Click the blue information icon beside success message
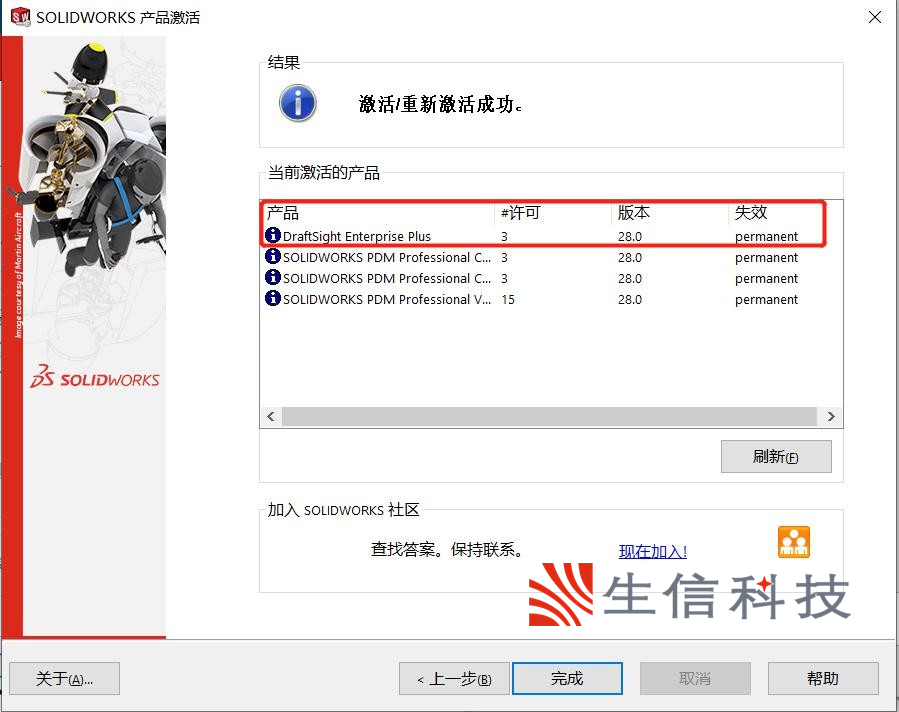 (298, 103)
